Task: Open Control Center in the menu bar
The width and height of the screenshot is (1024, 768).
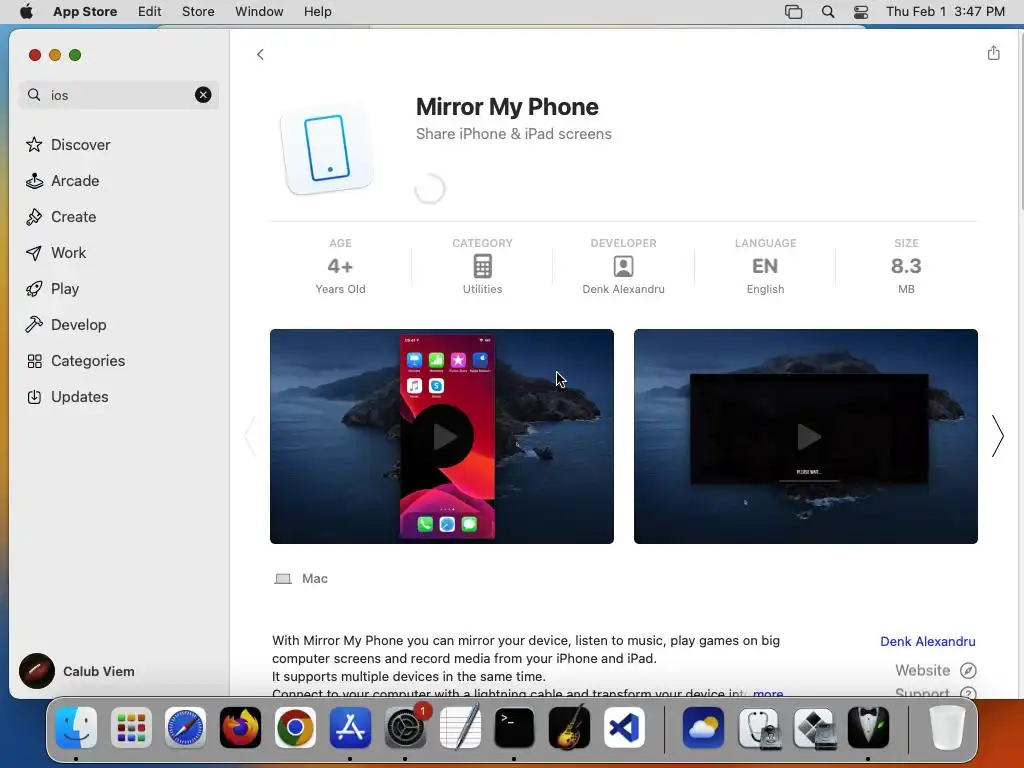Action: [x=861, y=11]
